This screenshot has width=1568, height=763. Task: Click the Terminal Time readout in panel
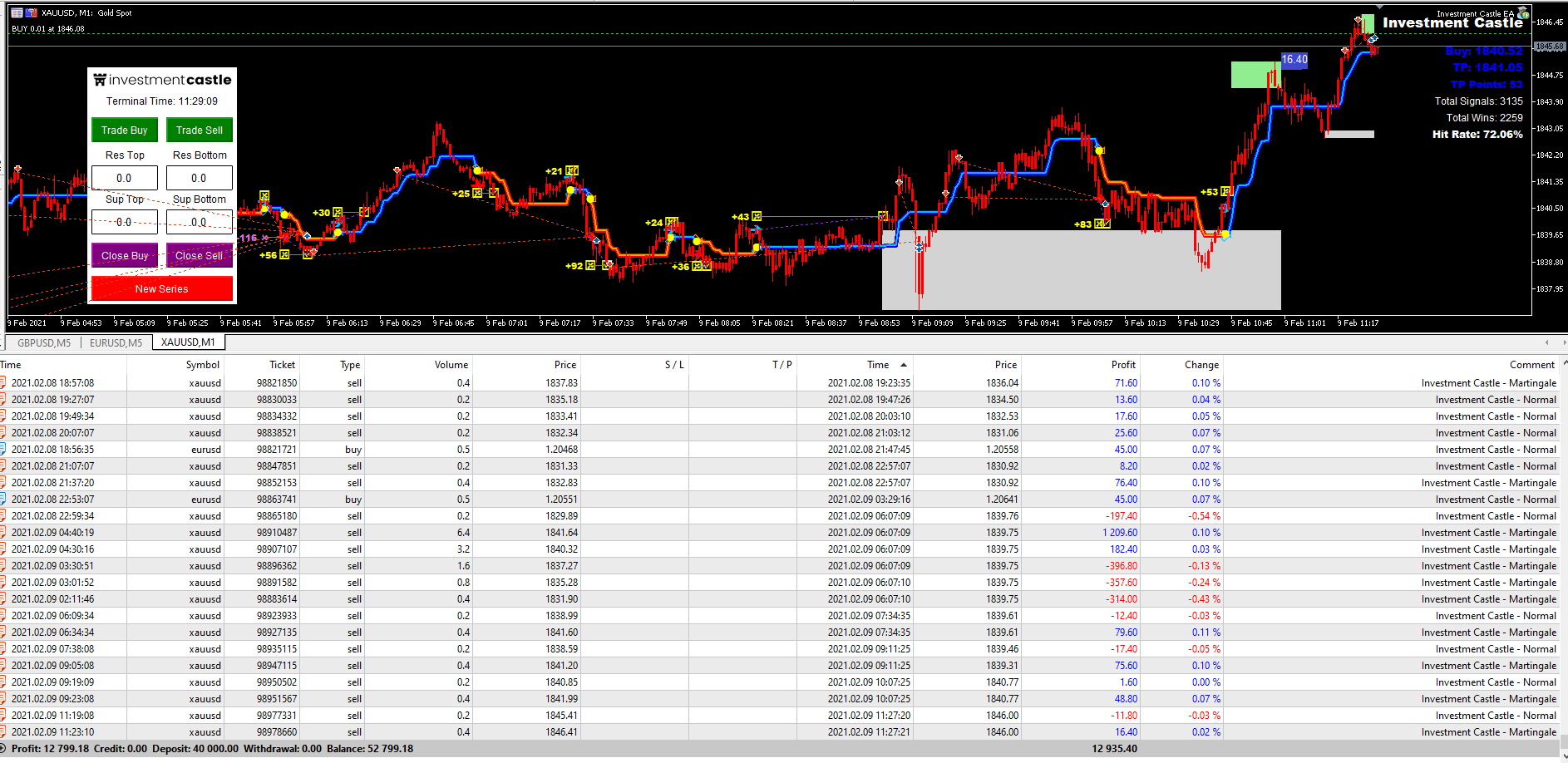[162, 101]
